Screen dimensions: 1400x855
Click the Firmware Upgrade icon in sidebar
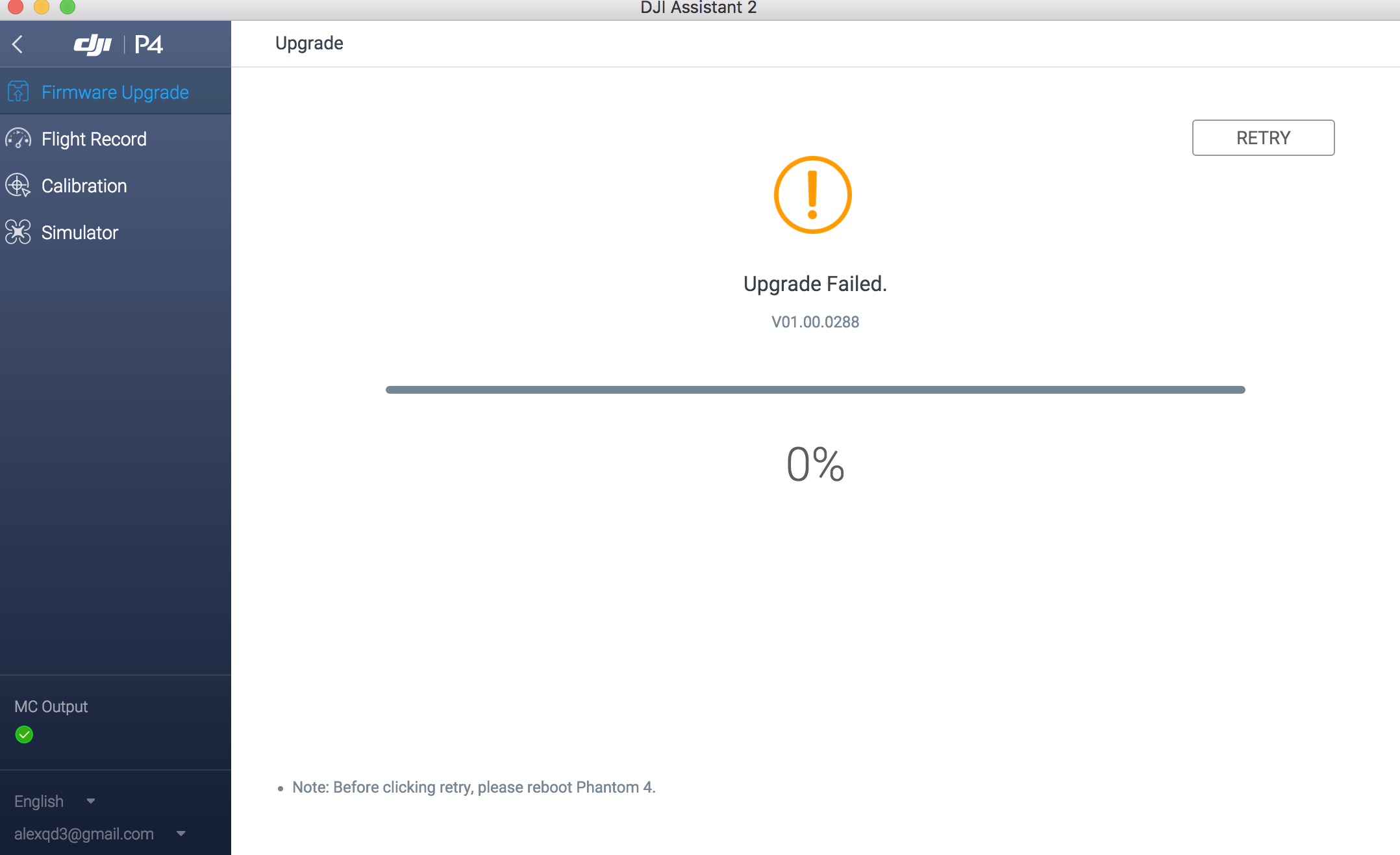(x=19, y=91)
